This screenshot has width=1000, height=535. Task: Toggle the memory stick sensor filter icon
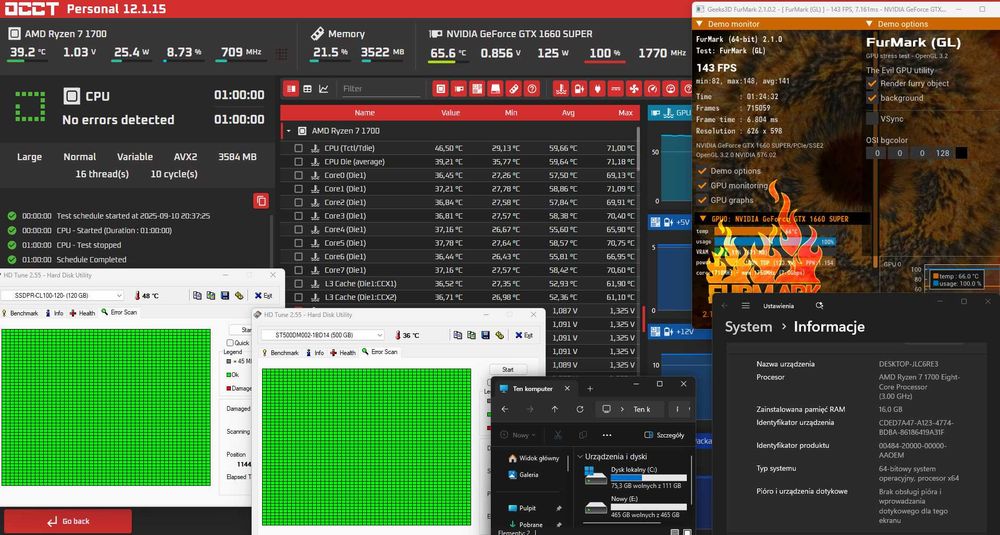coord(513,89)
